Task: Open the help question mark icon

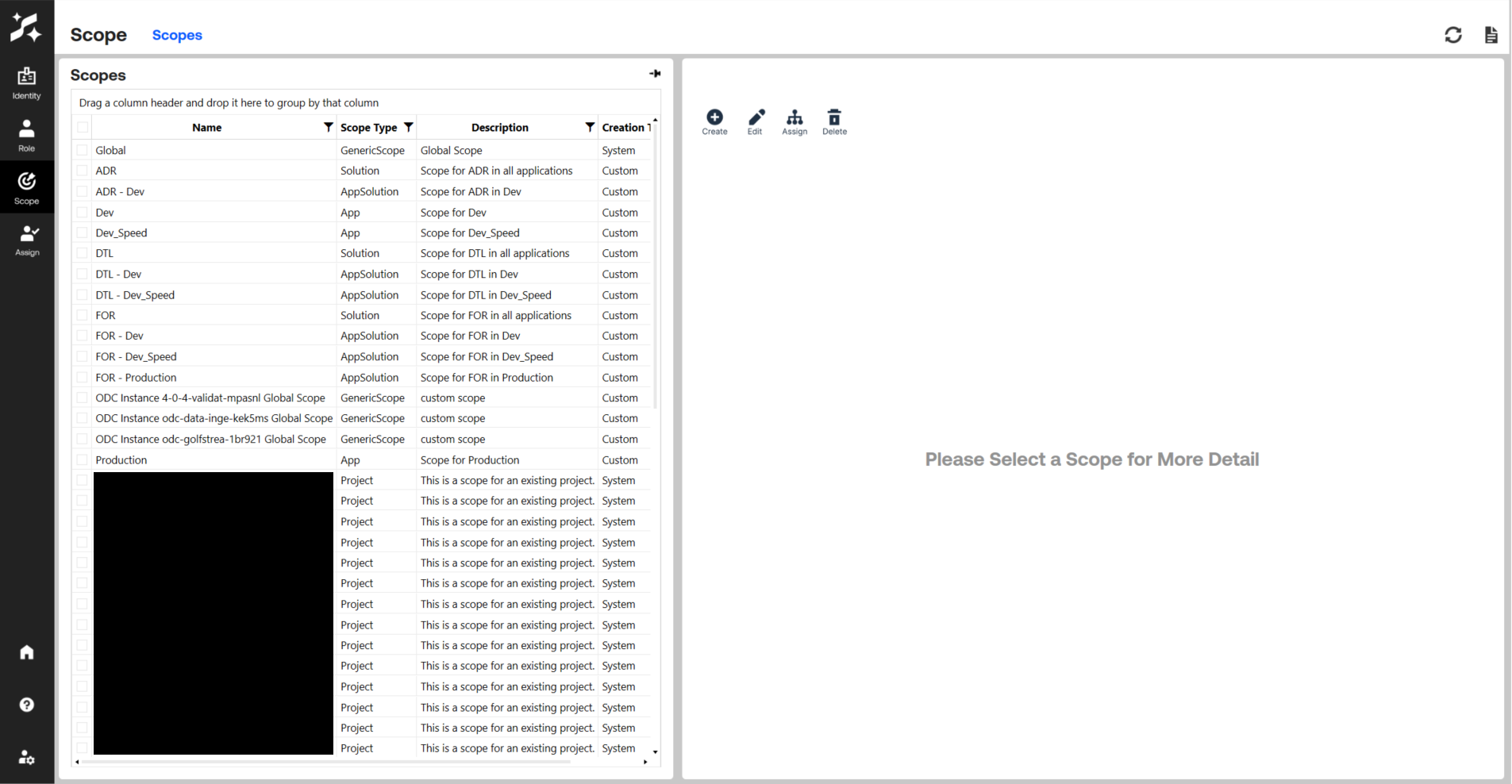Action: [x=26, y=705]
